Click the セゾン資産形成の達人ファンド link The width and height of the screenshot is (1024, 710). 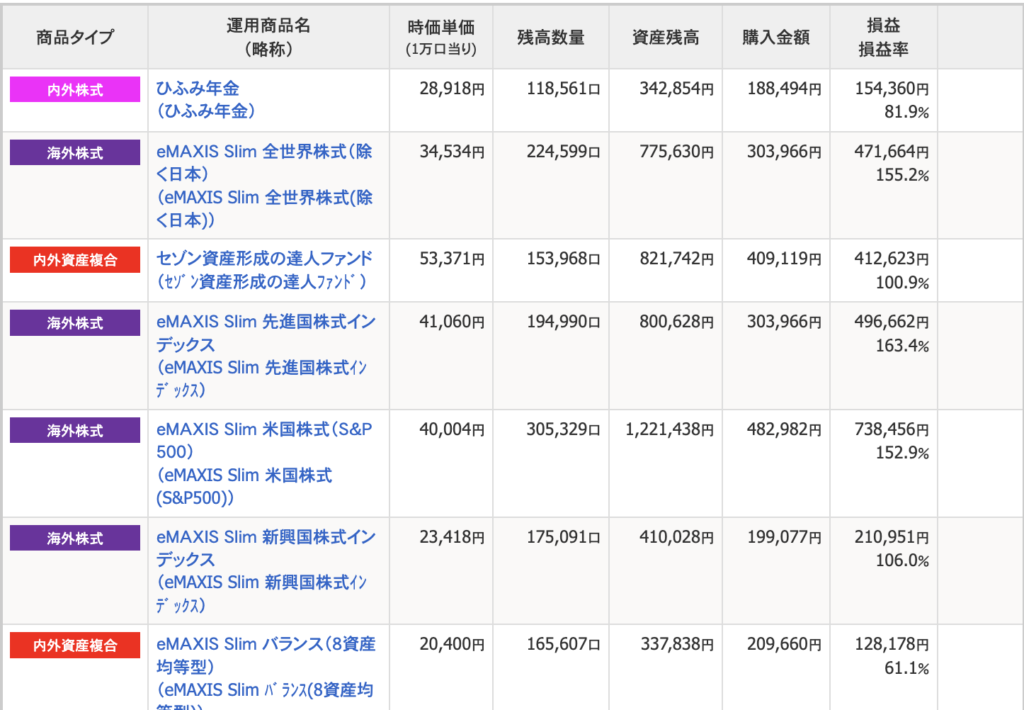point(266,259)
